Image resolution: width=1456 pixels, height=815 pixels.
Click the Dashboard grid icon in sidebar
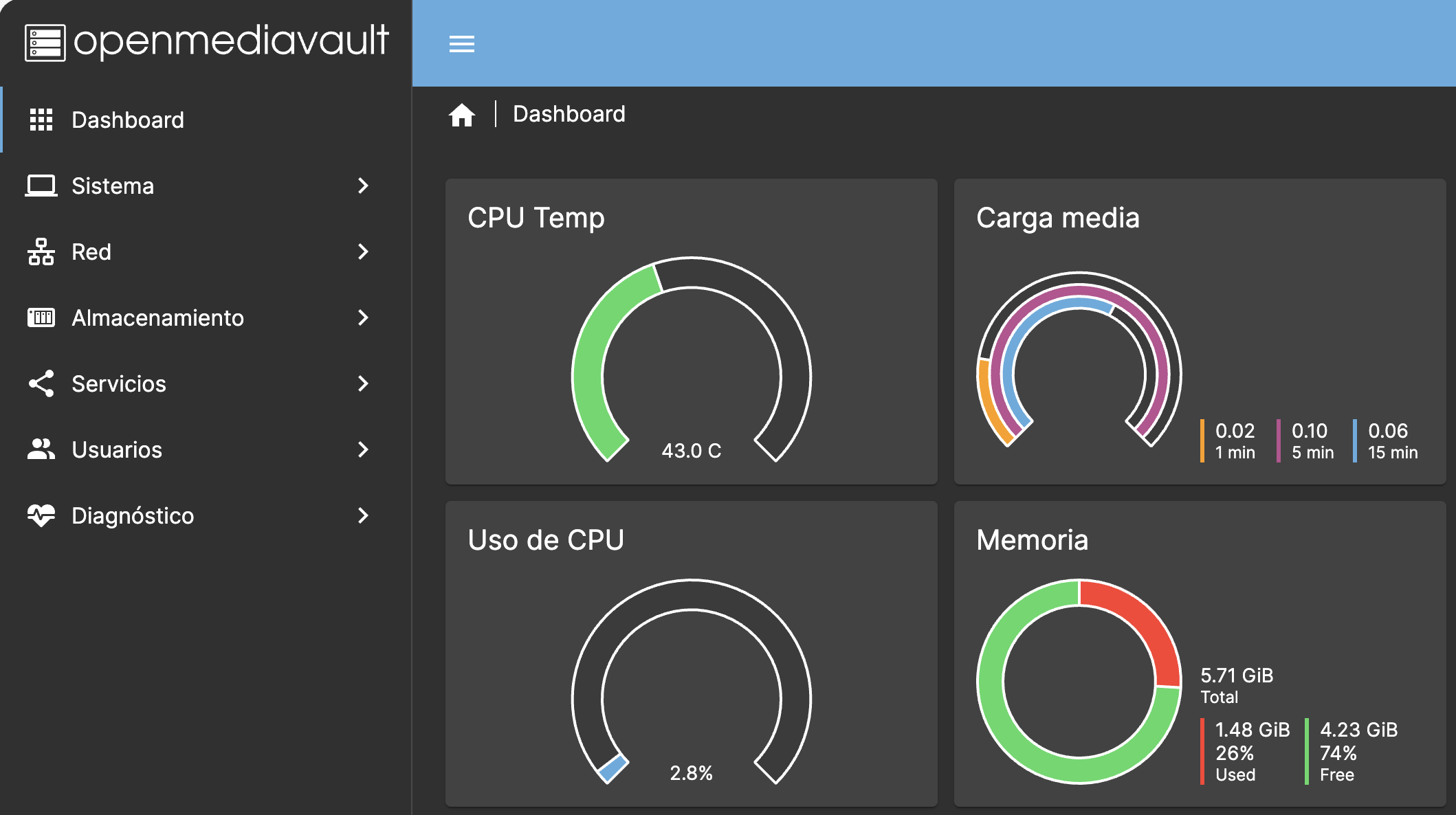pos(41,120)
